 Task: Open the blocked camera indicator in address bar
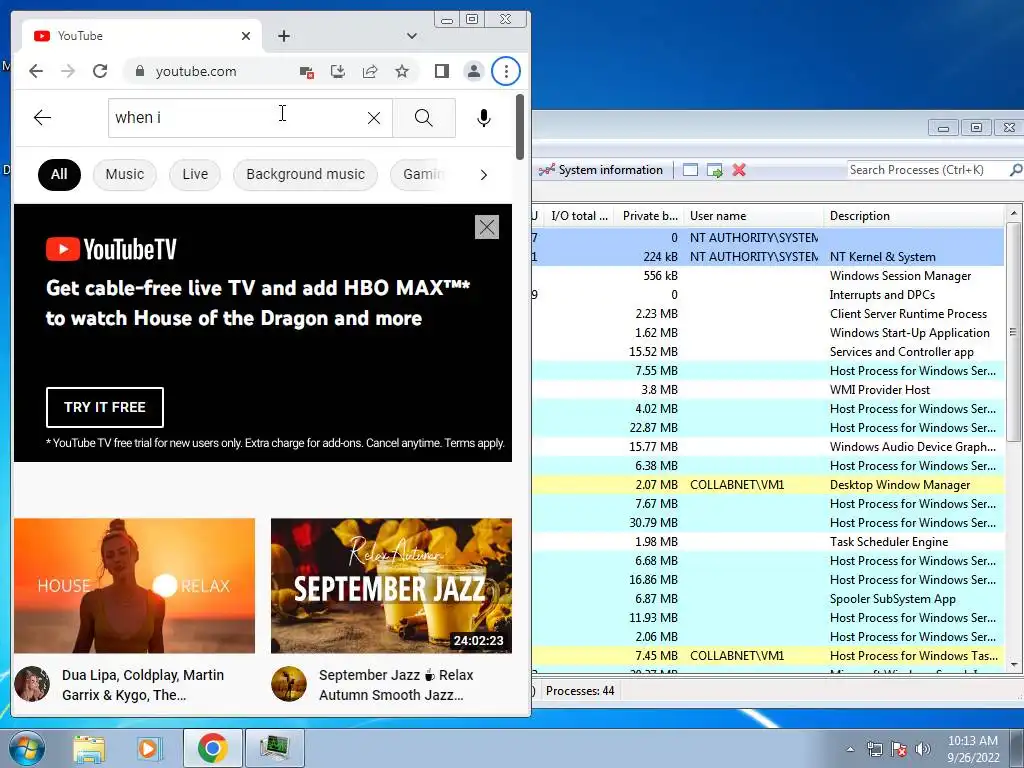[x=306, y=72]
